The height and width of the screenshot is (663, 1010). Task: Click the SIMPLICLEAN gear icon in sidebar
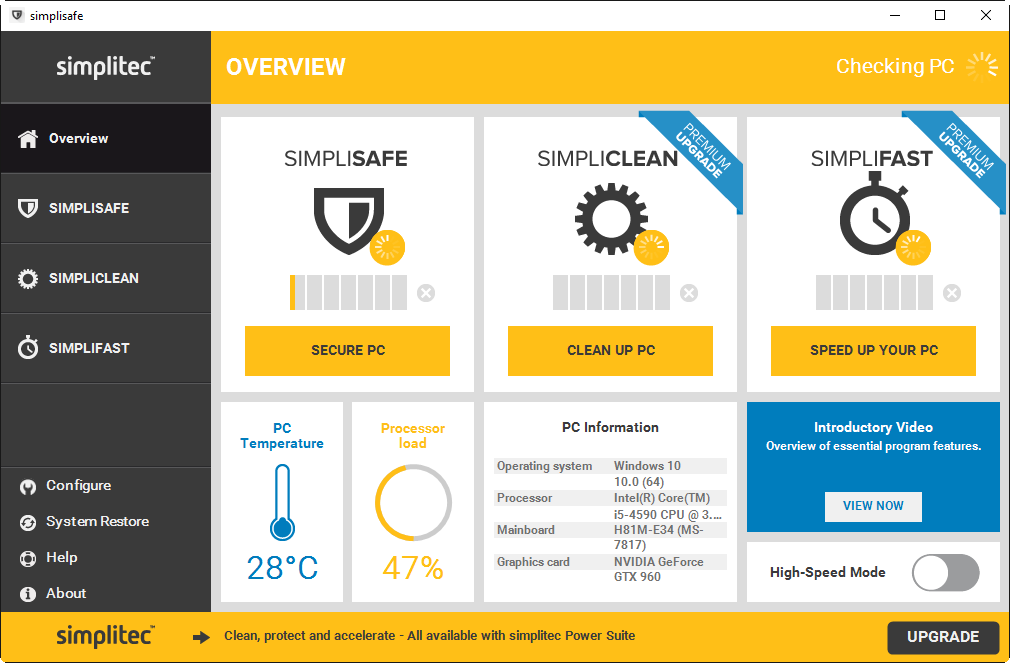tap(28, 278)
